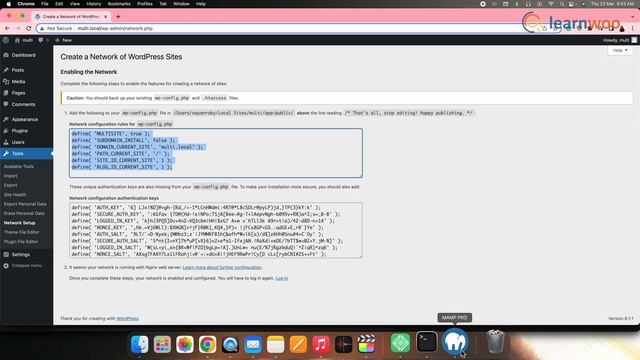
Task: Open Chrome's Edit menu
Action: coord(59,4)
